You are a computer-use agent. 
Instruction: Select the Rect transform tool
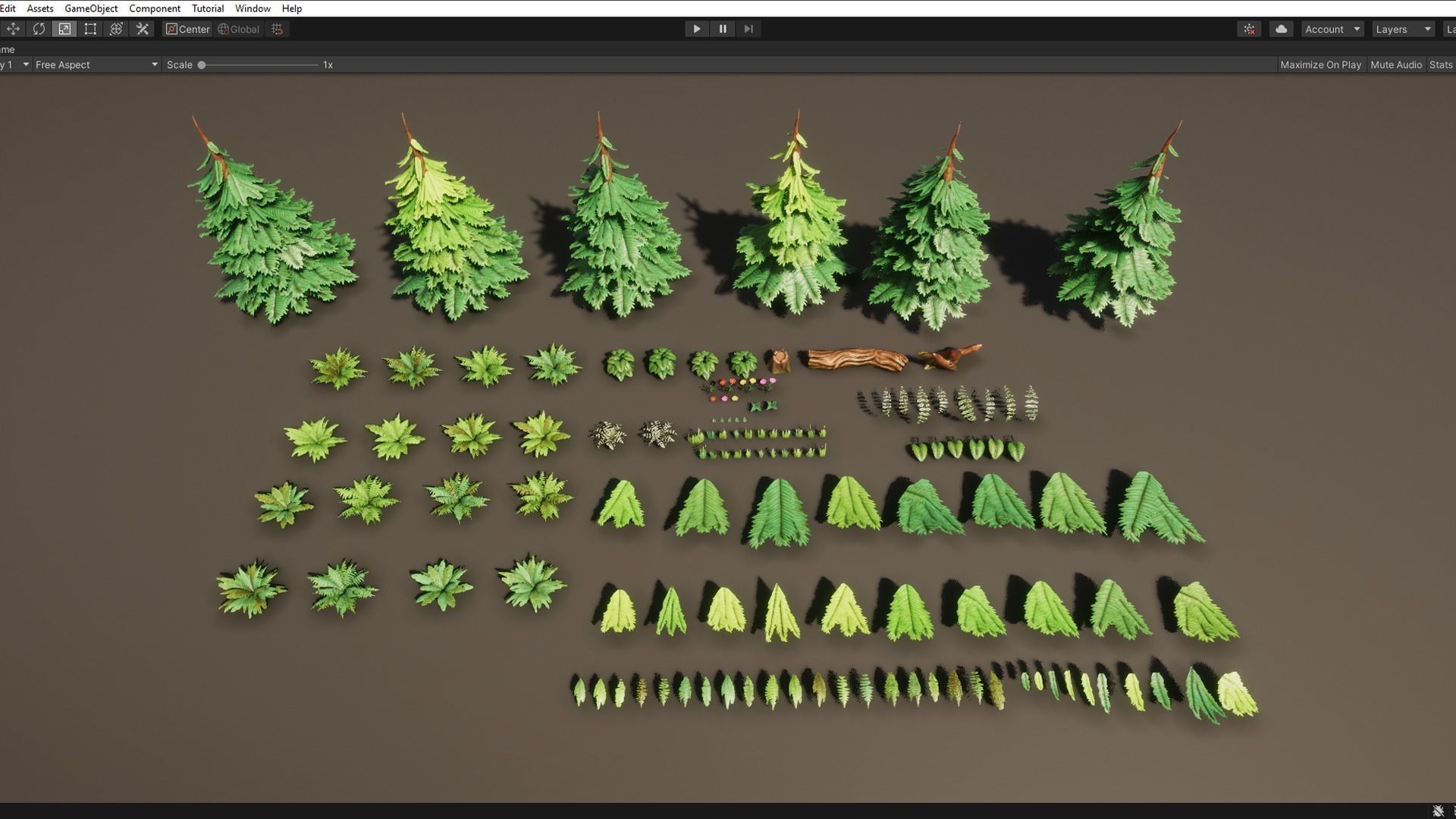[x=90, y=29]
